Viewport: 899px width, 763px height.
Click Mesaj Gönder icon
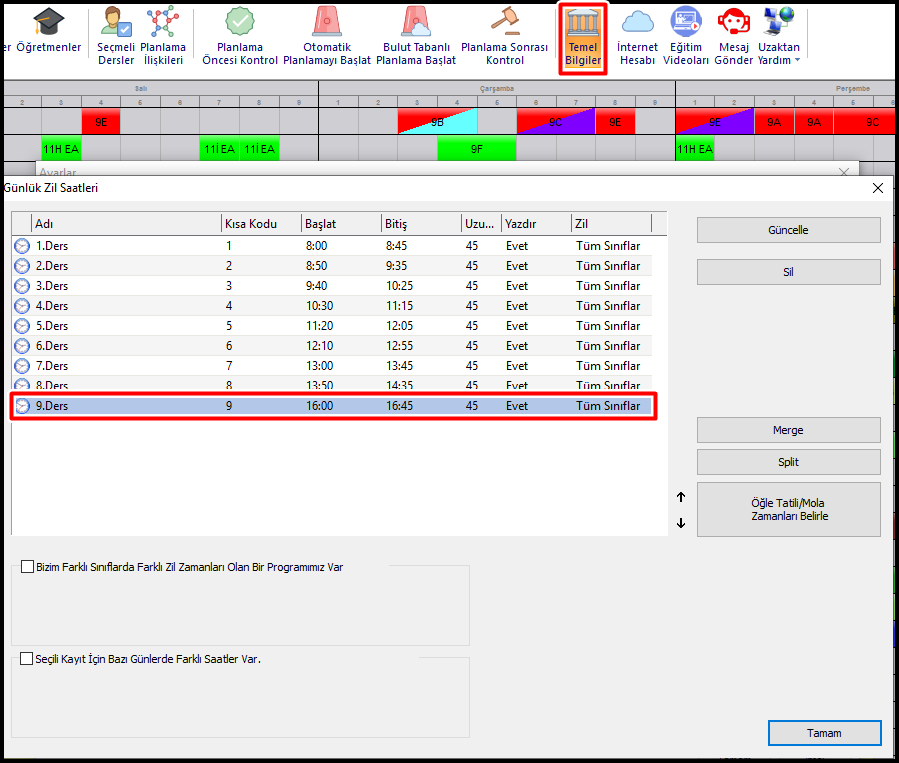click(733, 36)
